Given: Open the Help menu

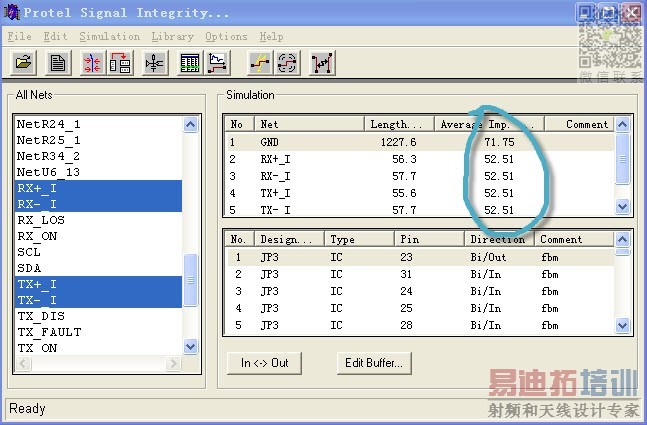Looking at the screenshot, I should pyautogui.click(x=271, y=37).
